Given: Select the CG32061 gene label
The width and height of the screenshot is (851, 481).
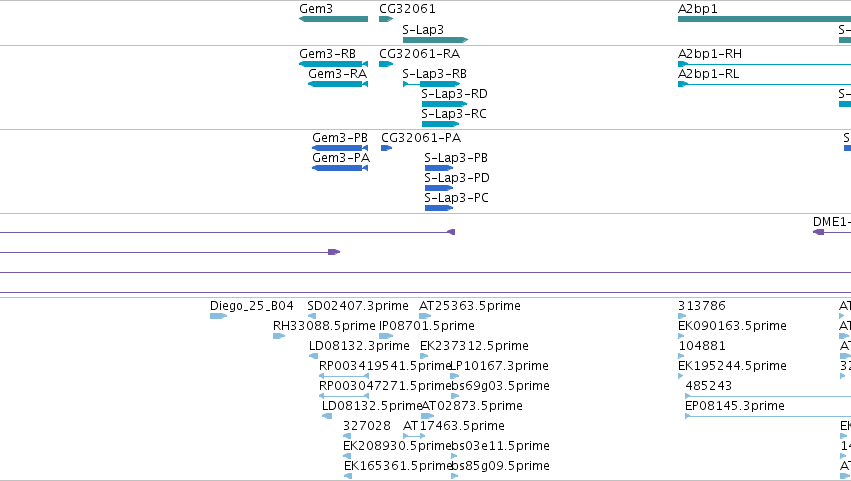Looking at the screenshot, I should pyautogui.click(x=407, y=9).
